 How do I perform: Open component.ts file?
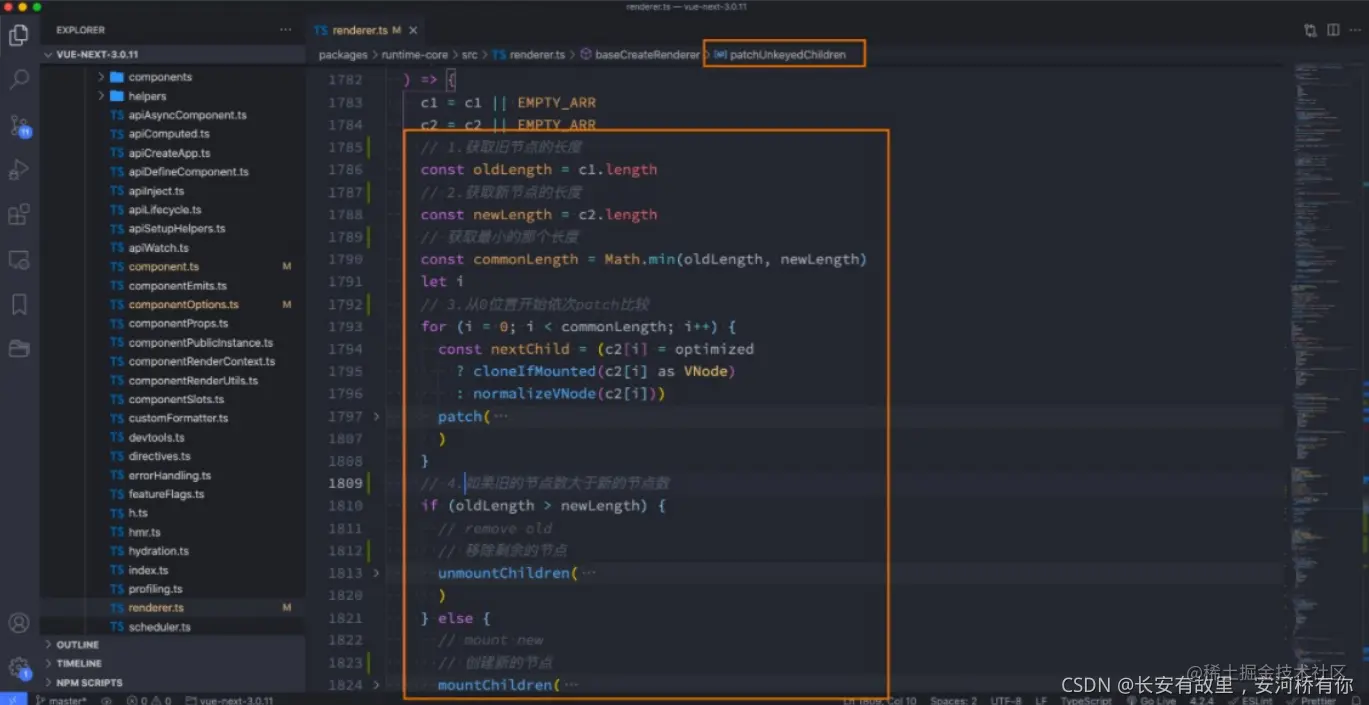click(x=164, y=267)
